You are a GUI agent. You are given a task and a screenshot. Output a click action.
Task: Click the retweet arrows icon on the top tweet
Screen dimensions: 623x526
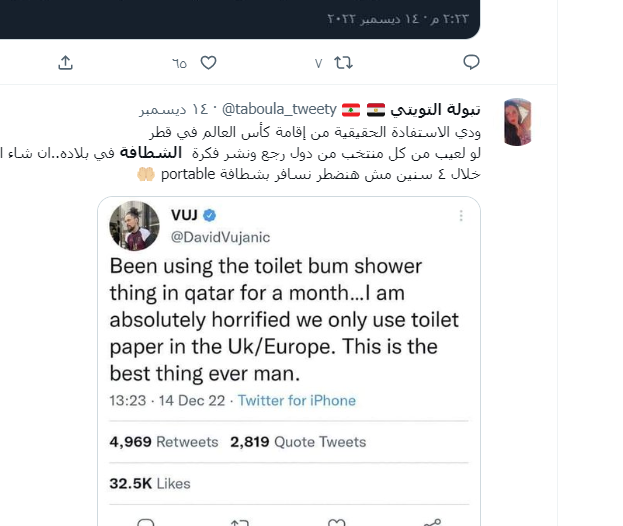point(343,62)
